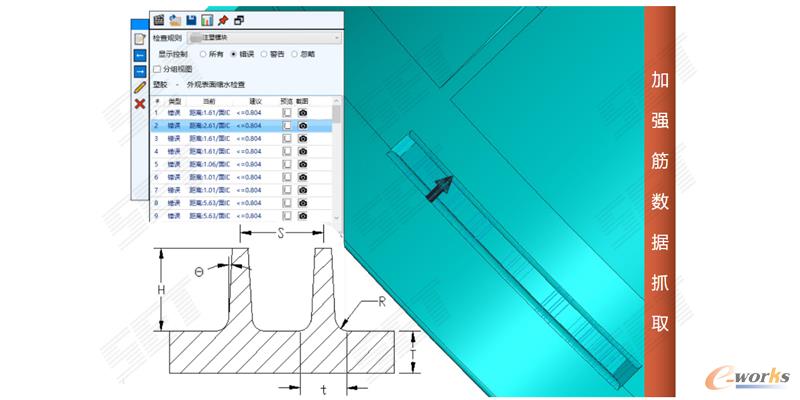Click the yellow pencil edit icon
This screenshot has width=800, height=400.
(x=140, y=88)
